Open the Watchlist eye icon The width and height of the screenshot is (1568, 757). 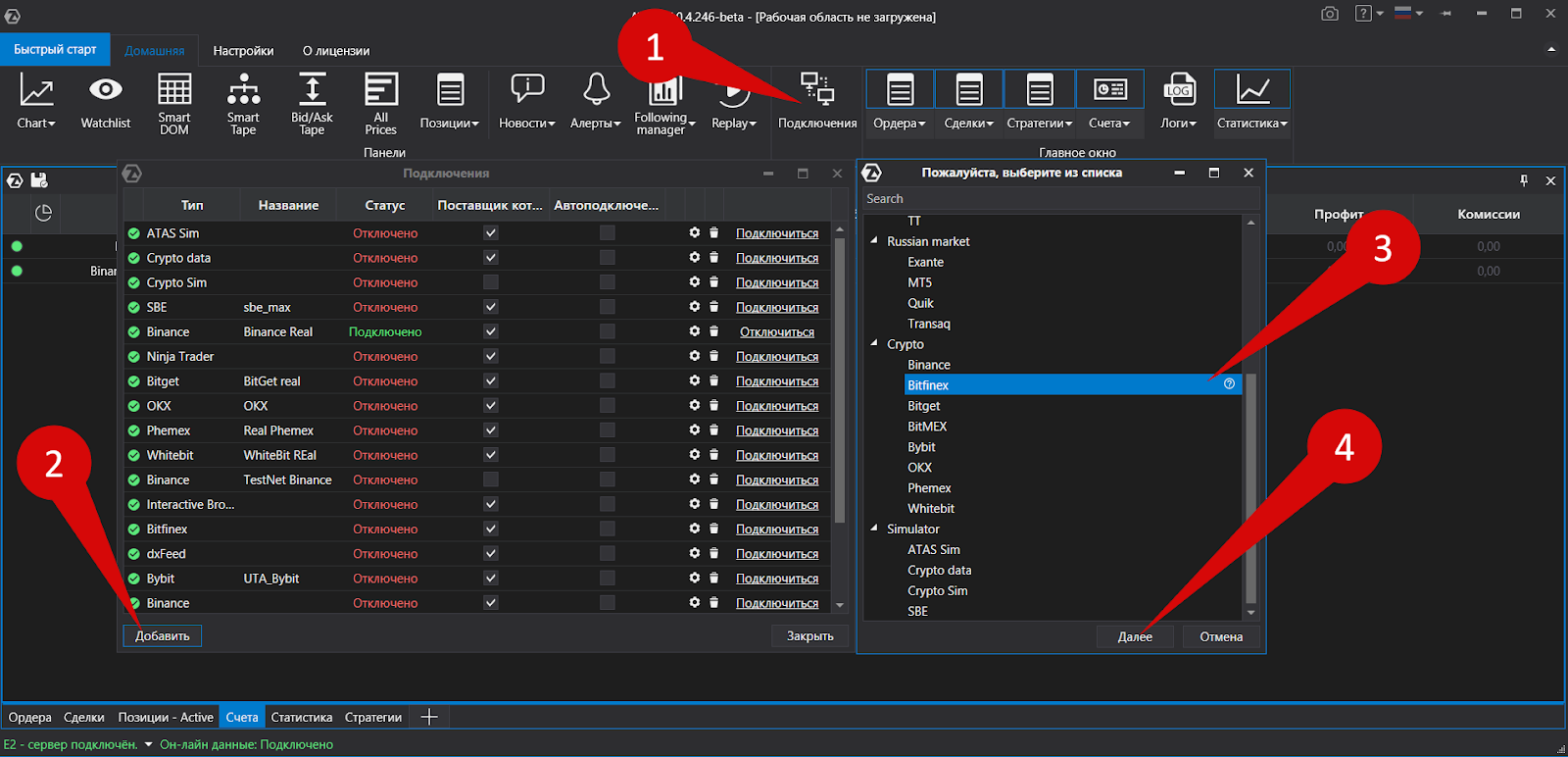point(106,90)
